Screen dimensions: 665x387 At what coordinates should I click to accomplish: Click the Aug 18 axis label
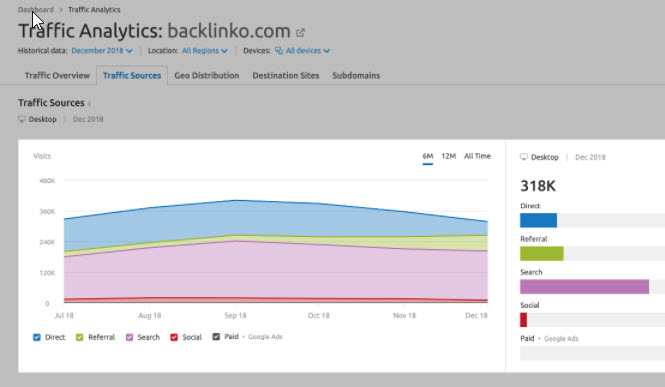pos(150,316)
